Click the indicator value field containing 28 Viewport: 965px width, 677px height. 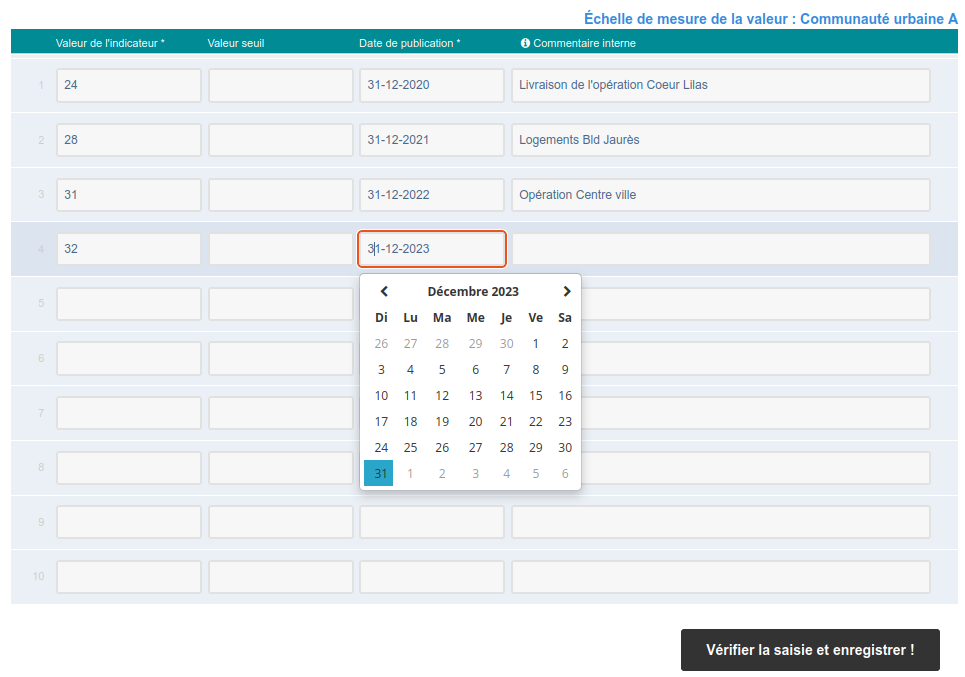click(129, 140)
